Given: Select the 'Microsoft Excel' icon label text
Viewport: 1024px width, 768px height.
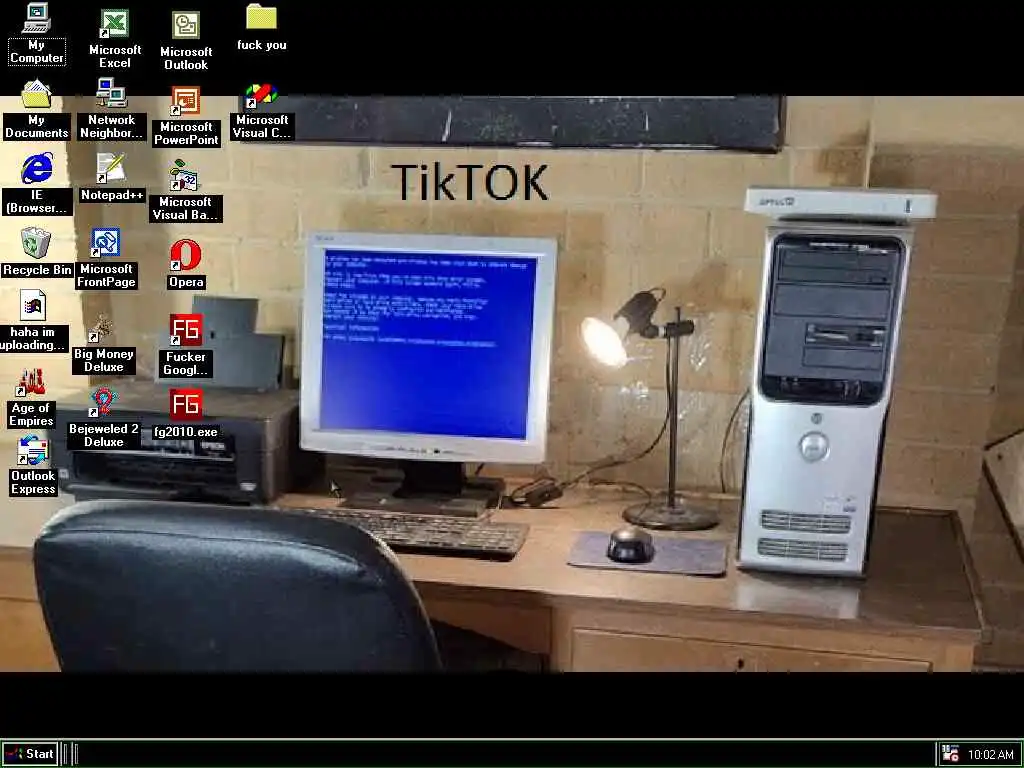Looking at the screenshot, I should (x=115, y=56).
